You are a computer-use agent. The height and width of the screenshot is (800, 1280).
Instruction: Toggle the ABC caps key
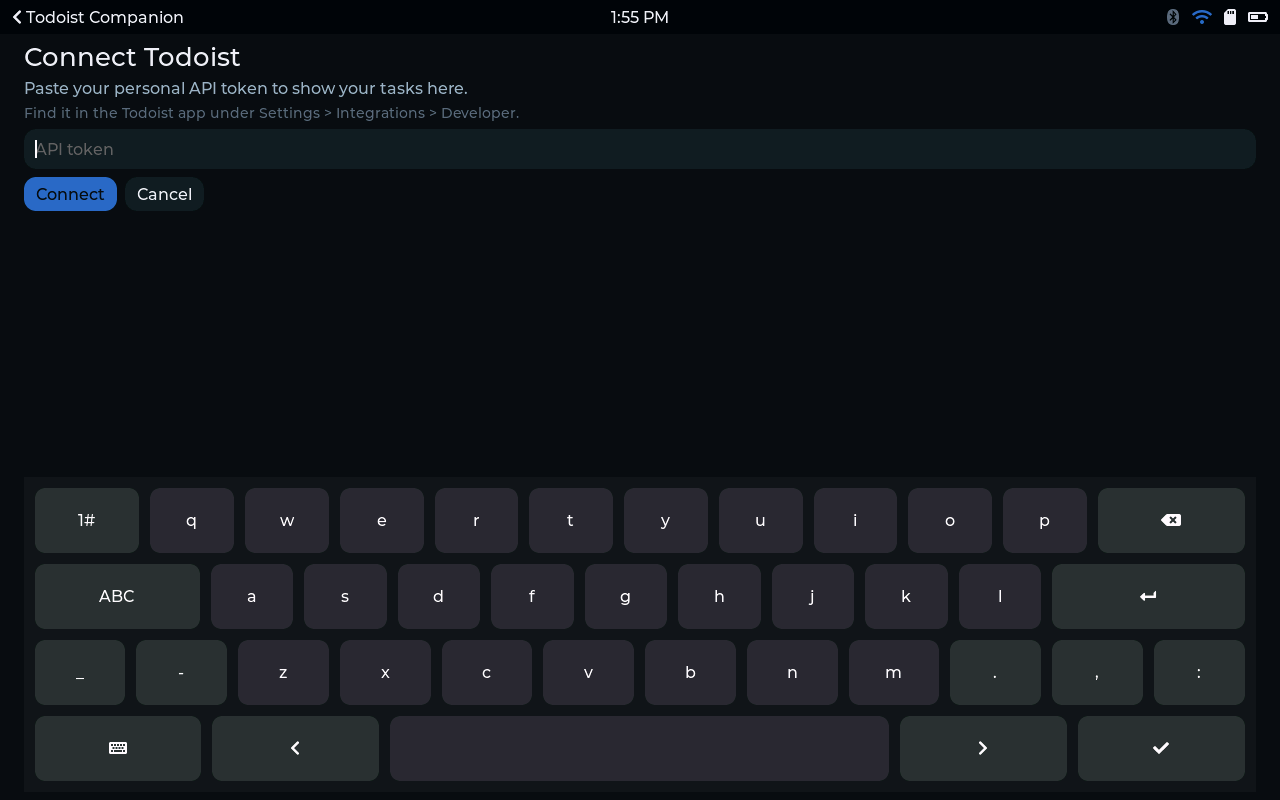[117, 596]
